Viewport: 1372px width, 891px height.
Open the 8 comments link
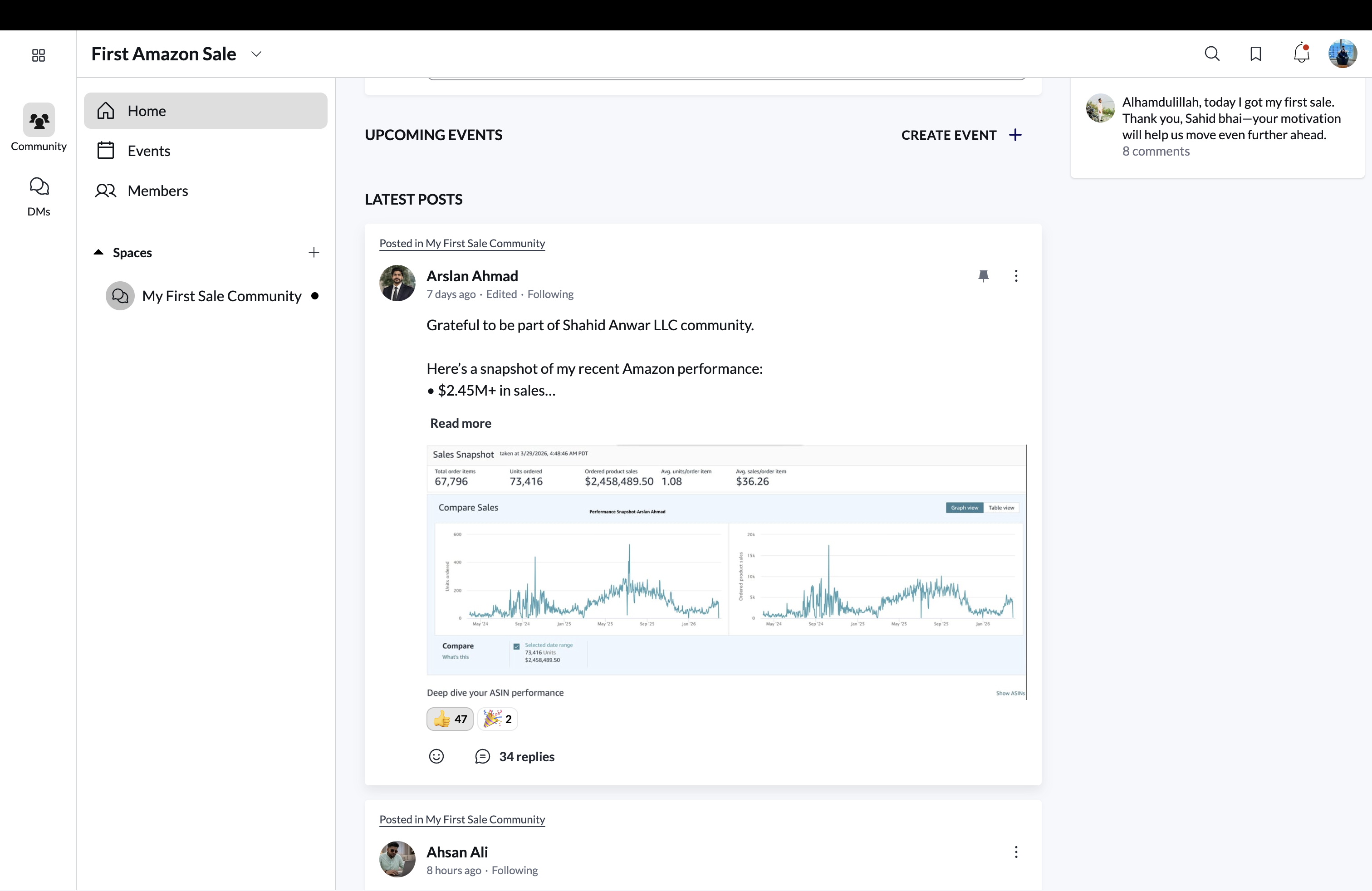[1156, 151]
